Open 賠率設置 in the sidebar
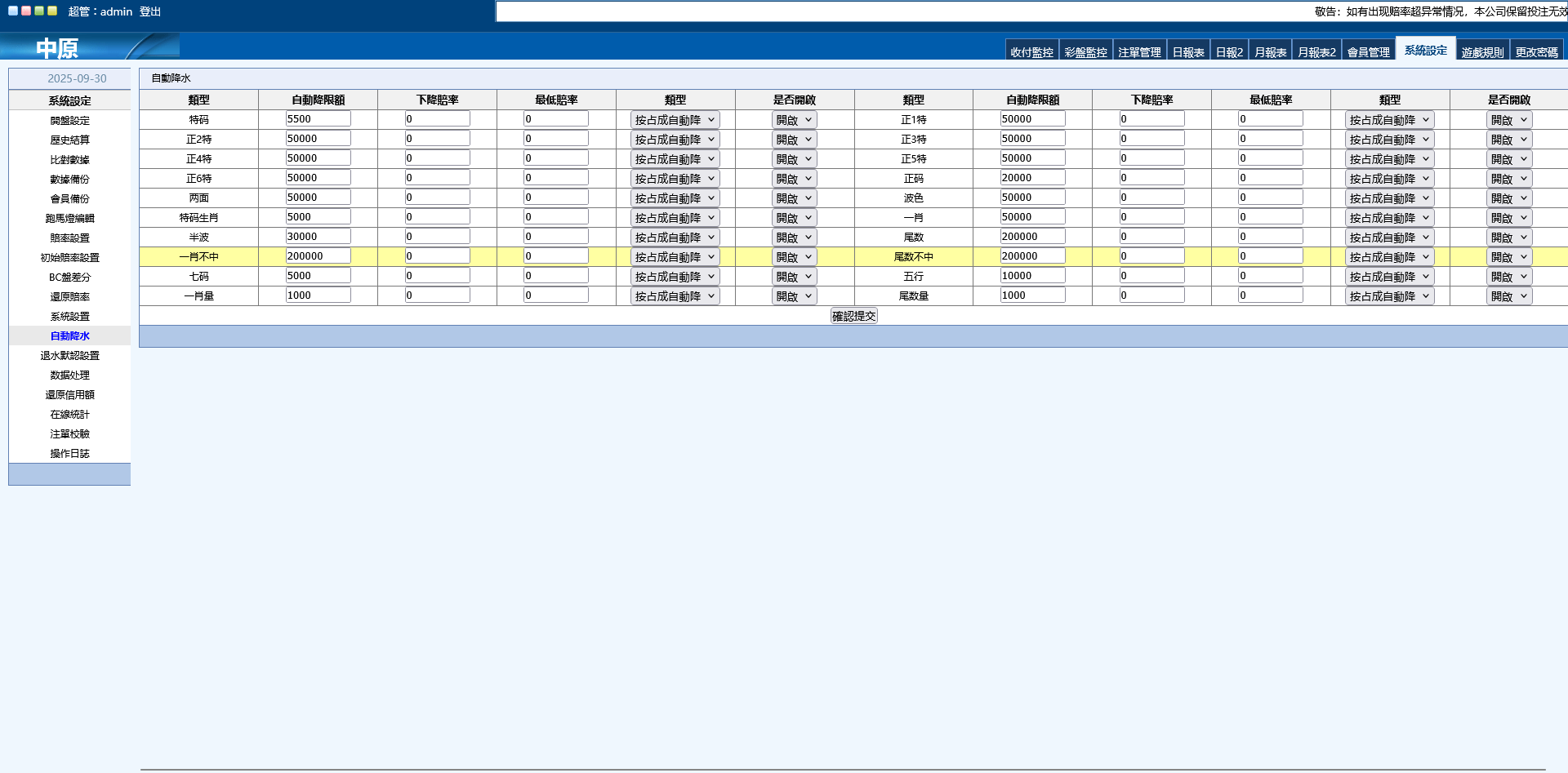Viewport: 1568px width, 773px height. click(x=69, y=238)
